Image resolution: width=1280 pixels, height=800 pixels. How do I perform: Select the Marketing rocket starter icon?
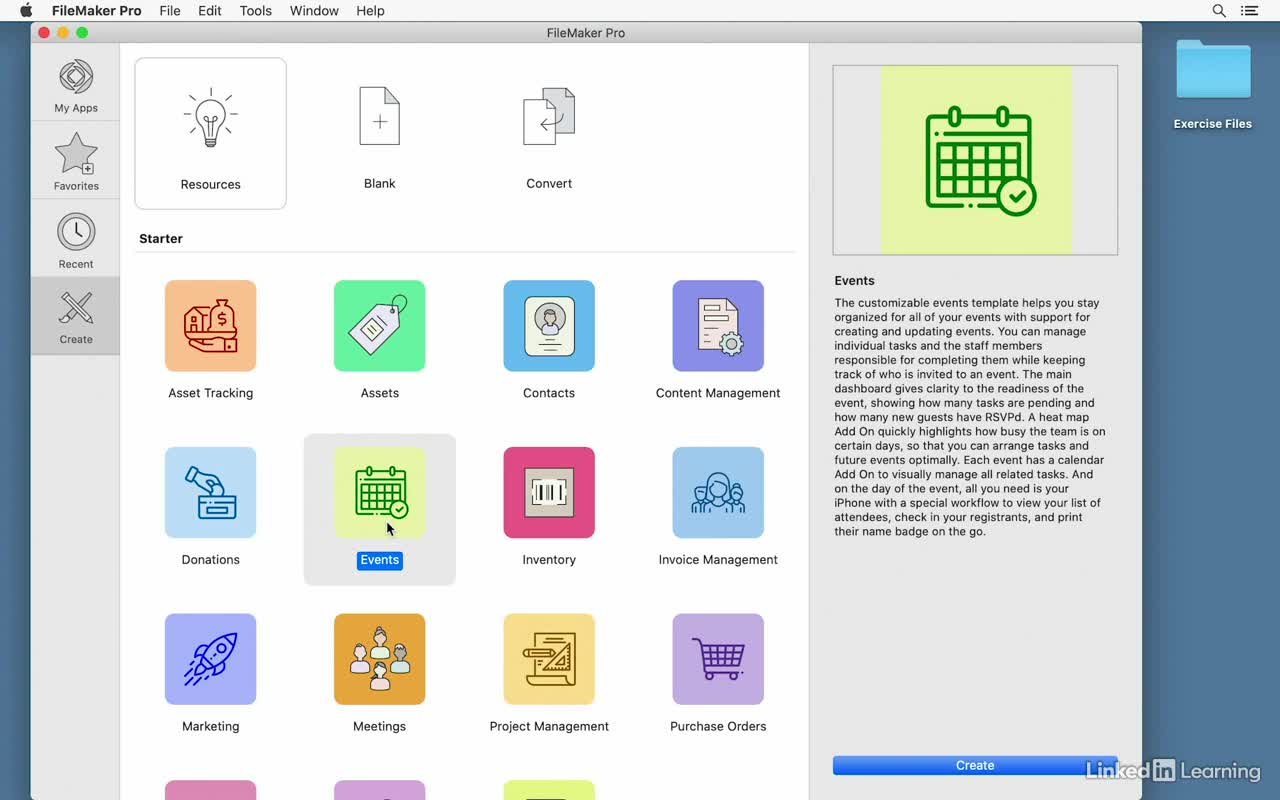point(211,659)
